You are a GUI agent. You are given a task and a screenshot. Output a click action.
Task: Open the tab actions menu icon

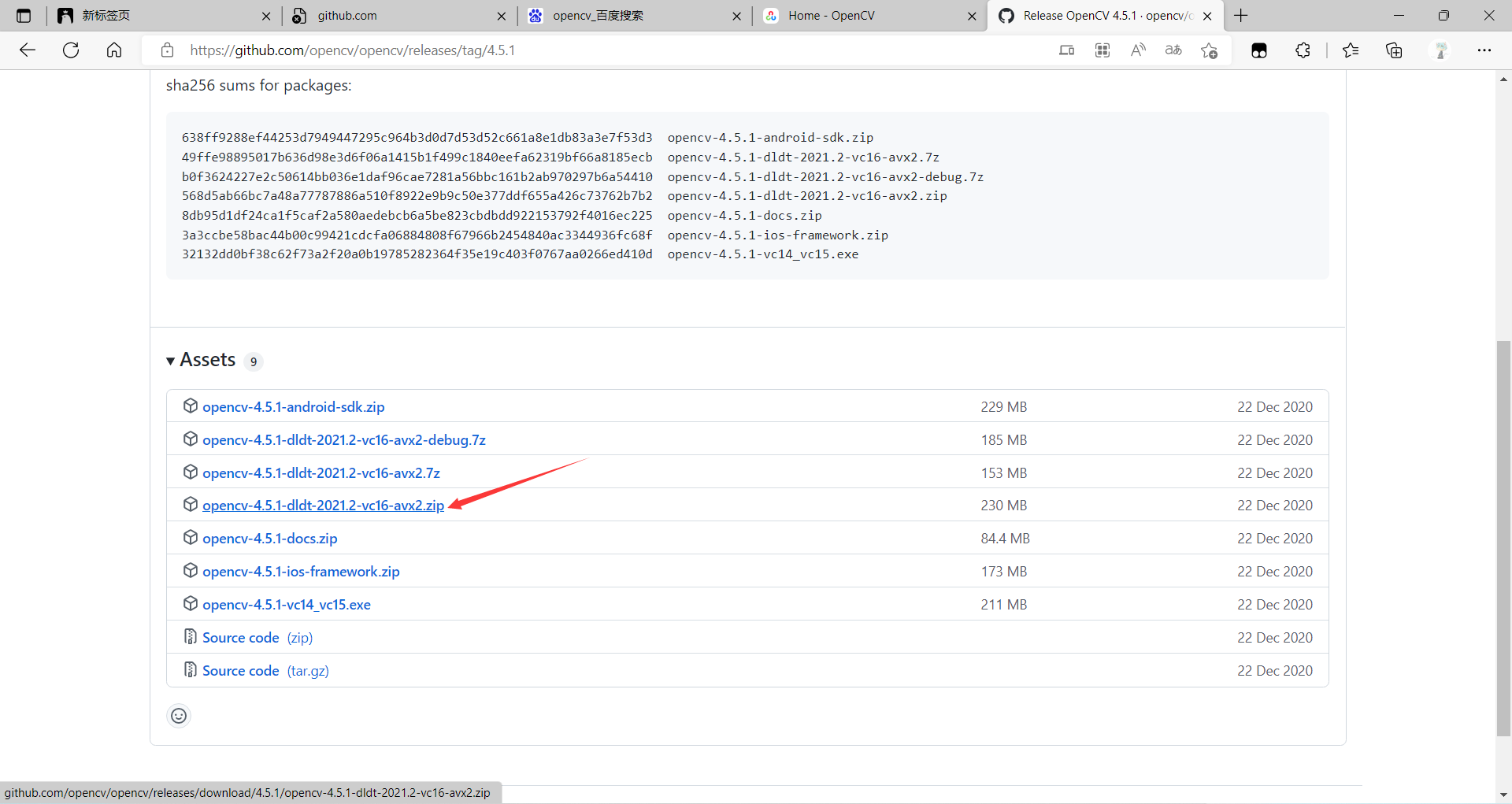pyautogui.click(x=24, y=16)
